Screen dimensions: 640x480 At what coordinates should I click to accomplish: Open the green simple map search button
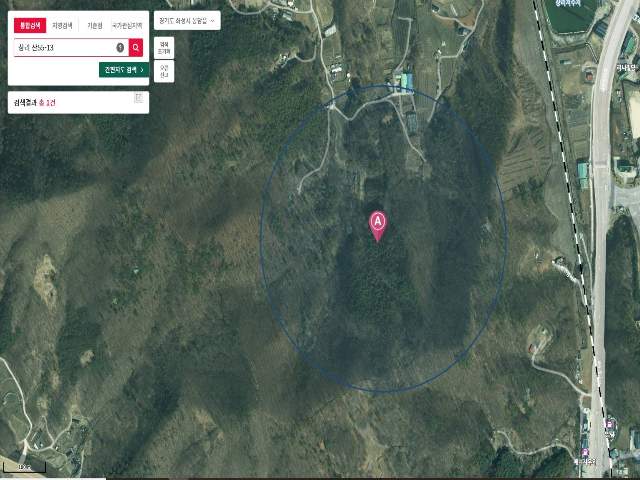(x=124, y=70)
